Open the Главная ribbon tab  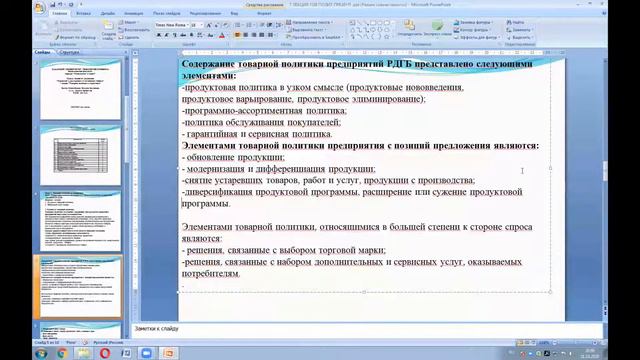pos(60,13)
